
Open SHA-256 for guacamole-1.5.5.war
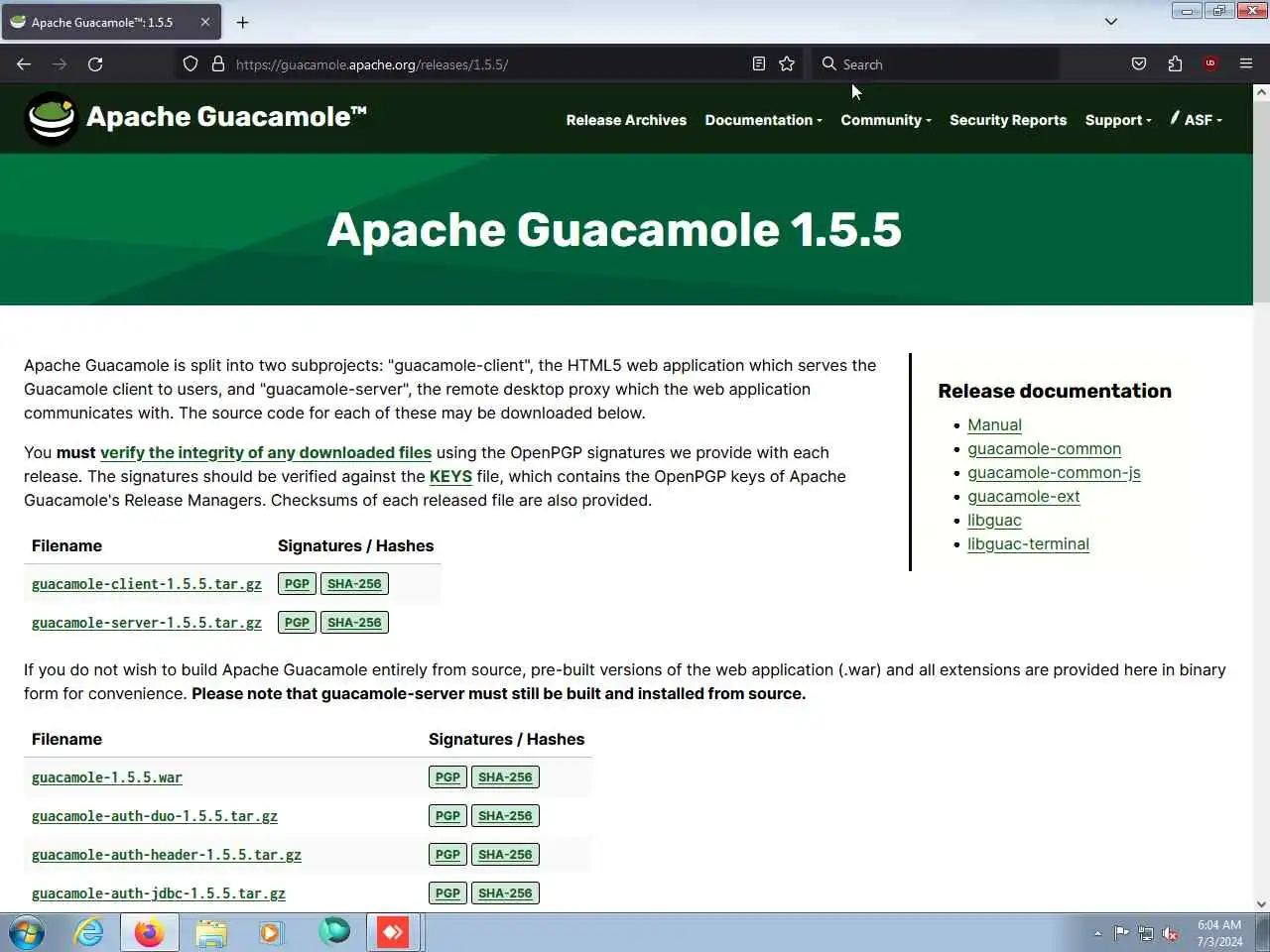[x=505, y=777]
